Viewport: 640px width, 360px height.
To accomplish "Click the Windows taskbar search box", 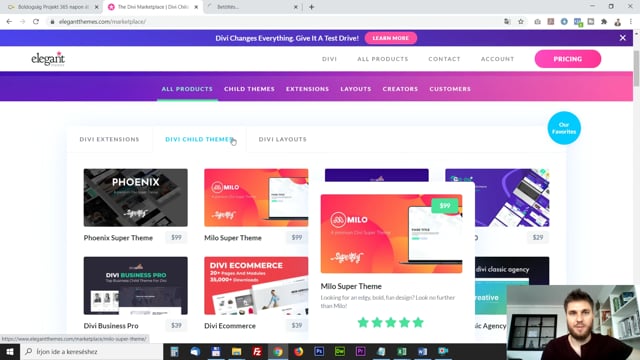I will click(92, 351).
